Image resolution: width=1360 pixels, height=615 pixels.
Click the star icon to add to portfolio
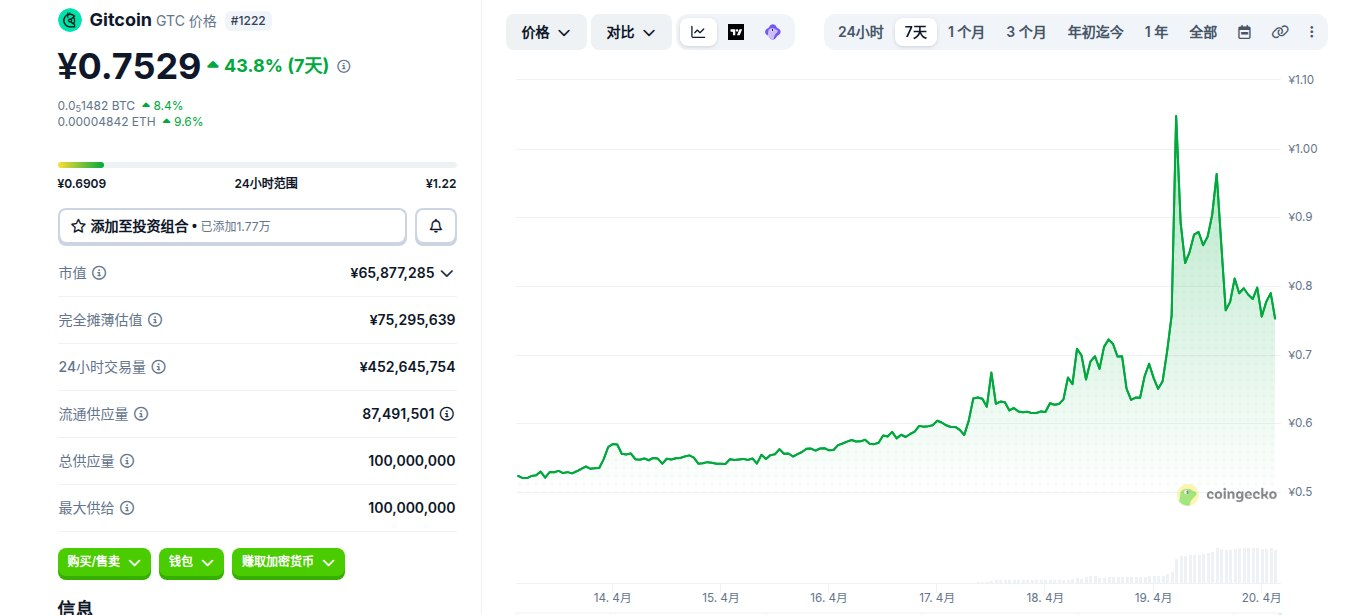point(78,227)
